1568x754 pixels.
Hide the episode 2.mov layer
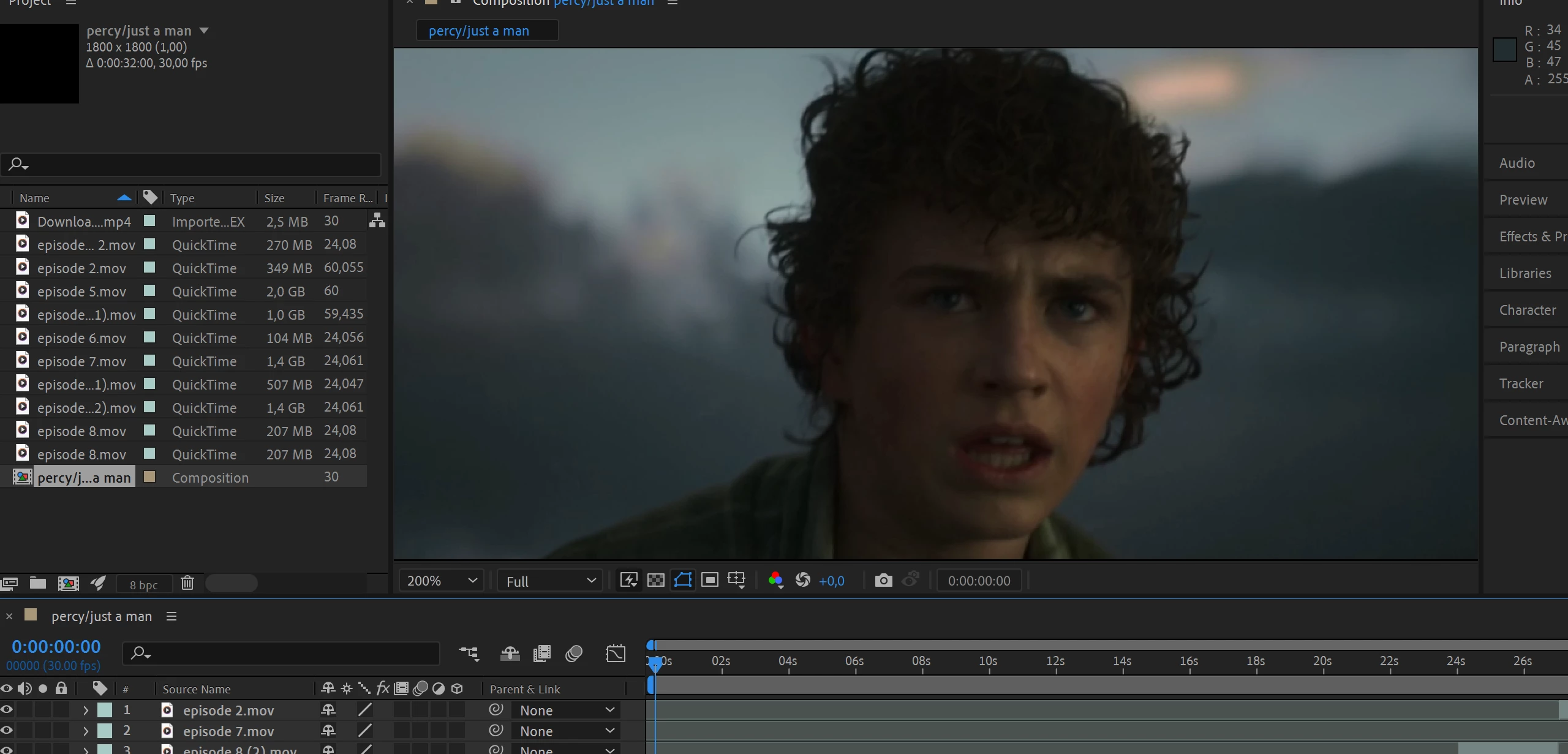(x=7, y=710)
